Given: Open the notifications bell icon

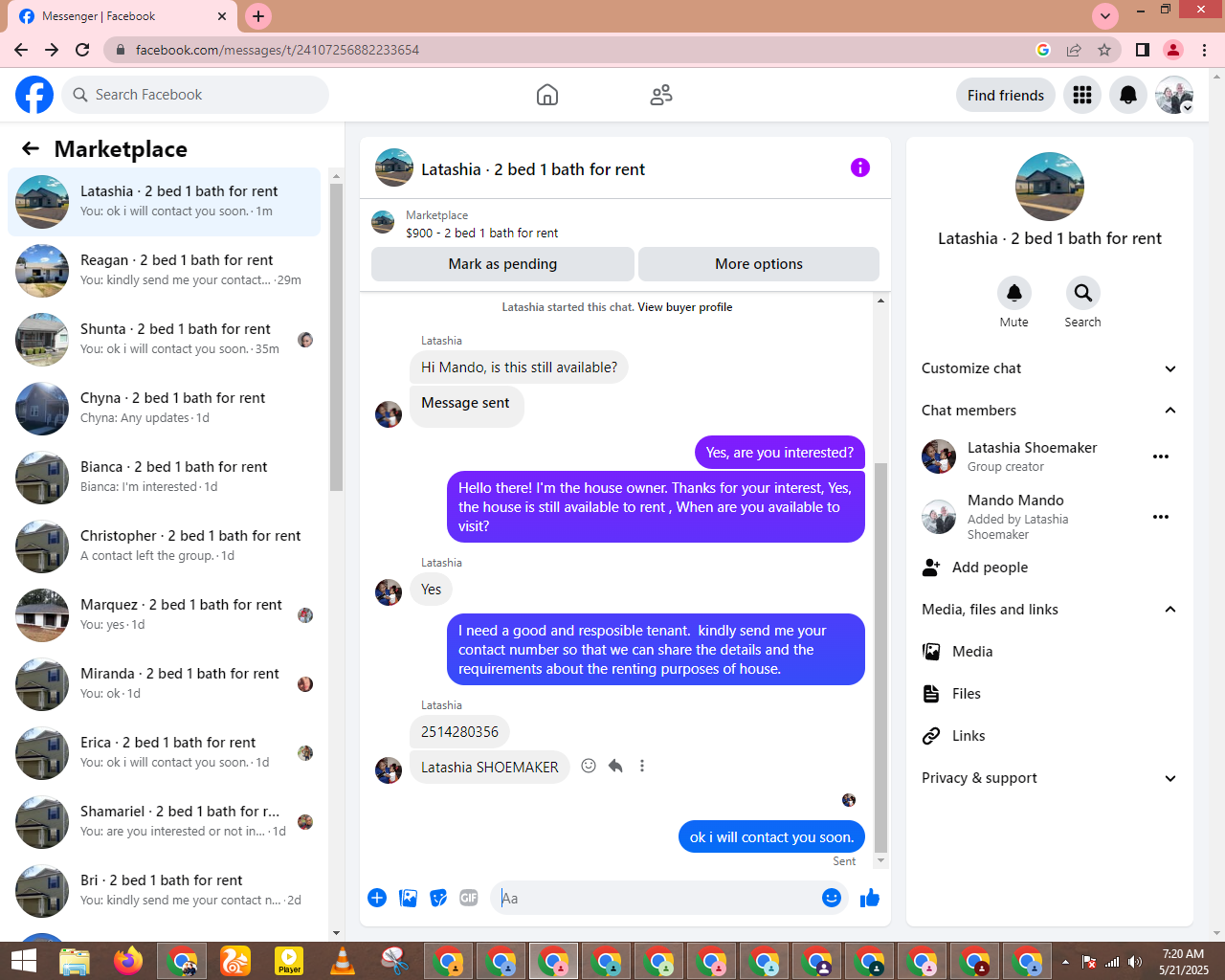Looking at the screenshot, I should (1128, 95).
